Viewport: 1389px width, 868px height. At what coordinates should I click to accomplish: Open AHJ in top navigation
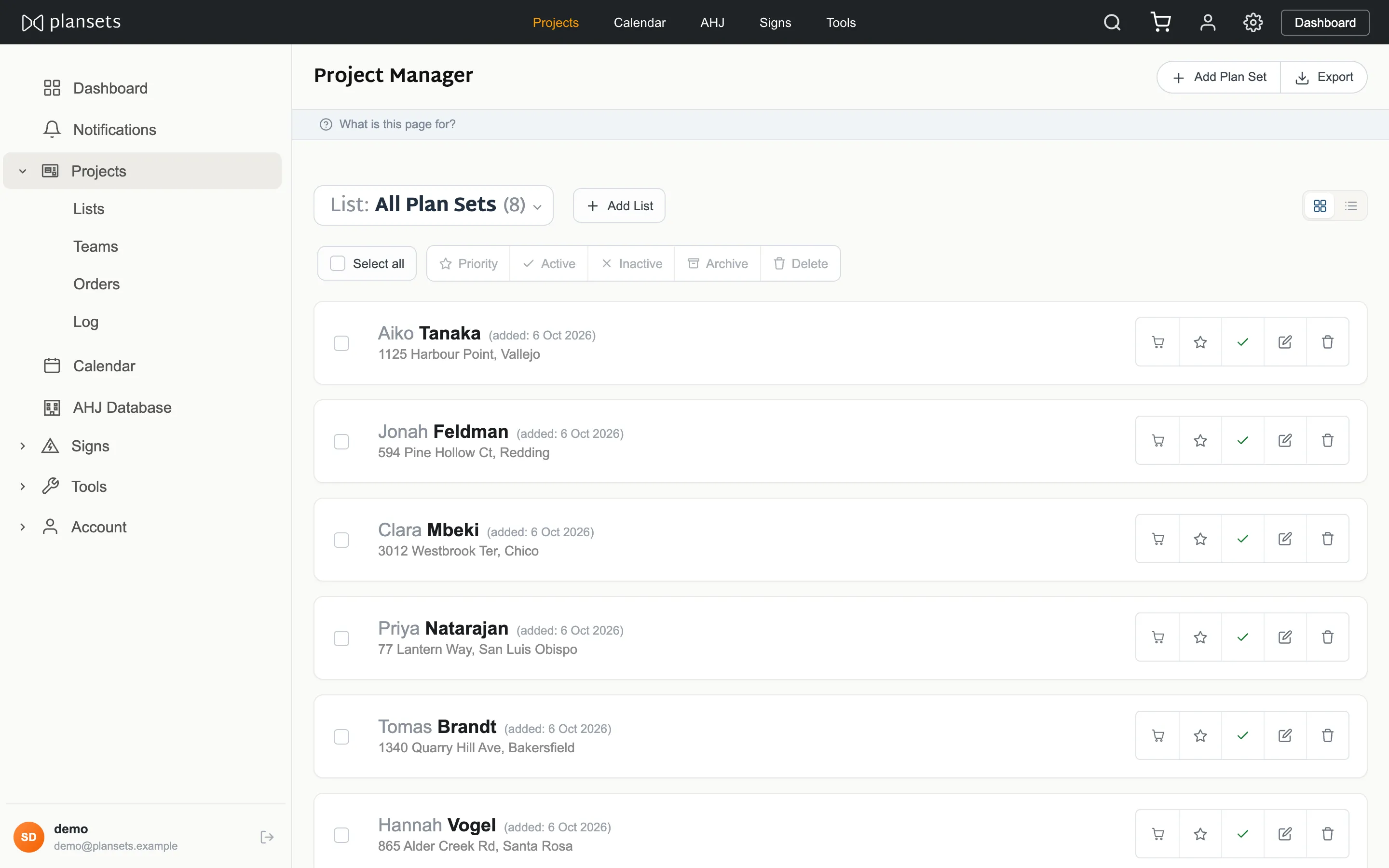tap(712, 22)
